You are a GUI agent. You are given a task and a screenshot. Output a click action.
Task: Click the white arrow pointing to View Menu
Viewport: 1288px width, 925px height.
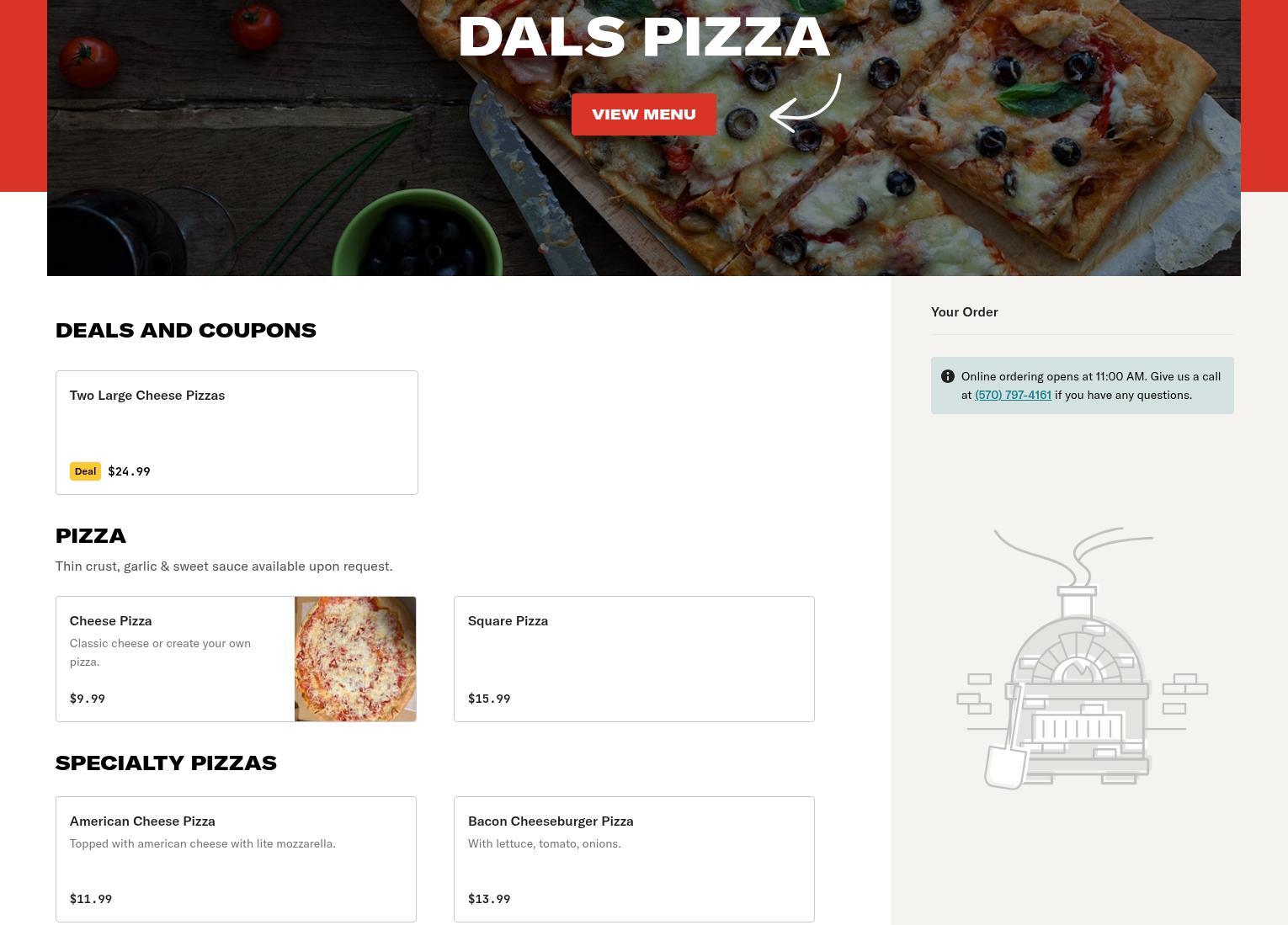806,103
